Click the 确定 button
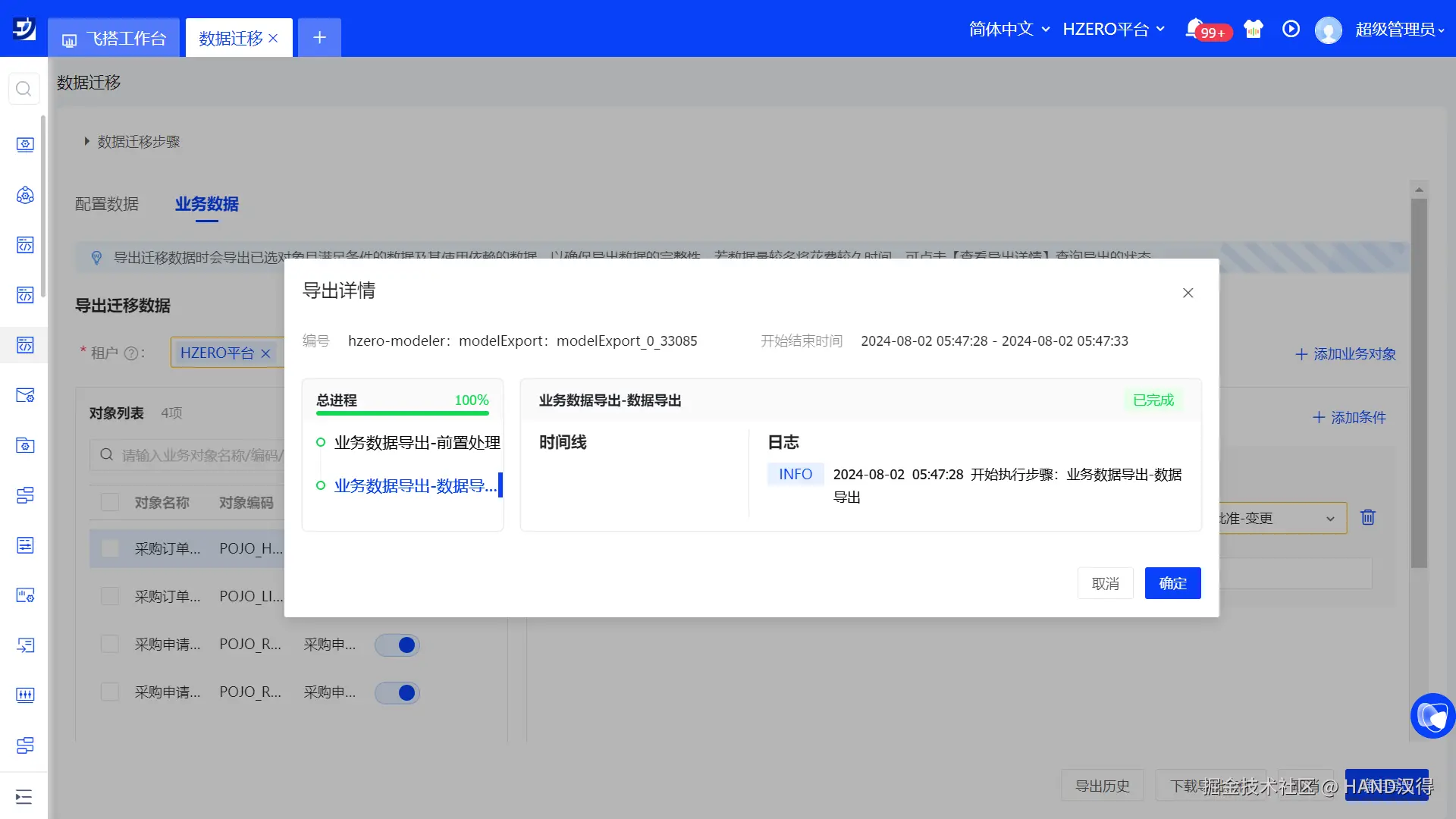The image size is (1456, 819). click(x=1172, y=583)
